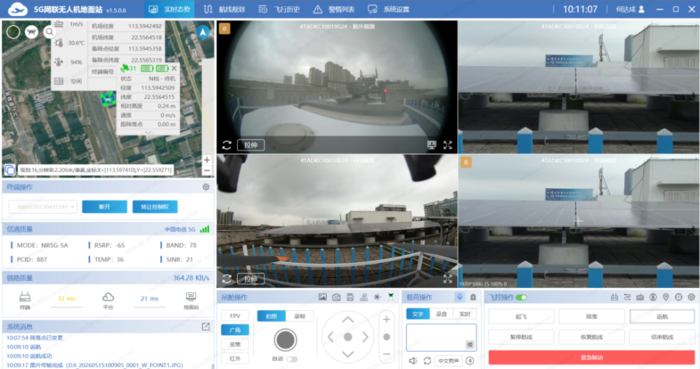Click the terminal router icon in link quality
Screen dimensions: 700x369
click(25, 297)
